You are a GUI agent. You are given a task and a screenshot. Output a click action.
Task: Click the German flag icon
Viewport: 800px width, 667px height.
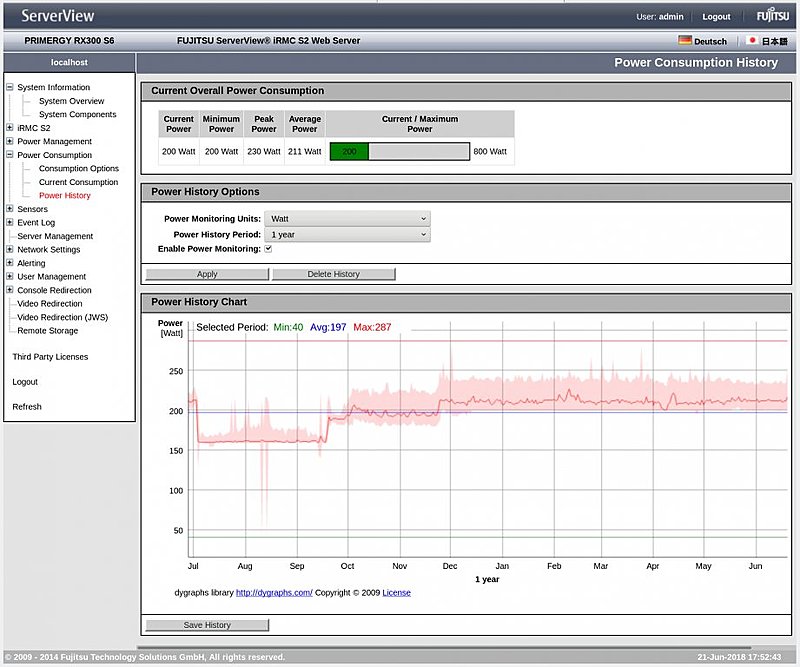685,41
